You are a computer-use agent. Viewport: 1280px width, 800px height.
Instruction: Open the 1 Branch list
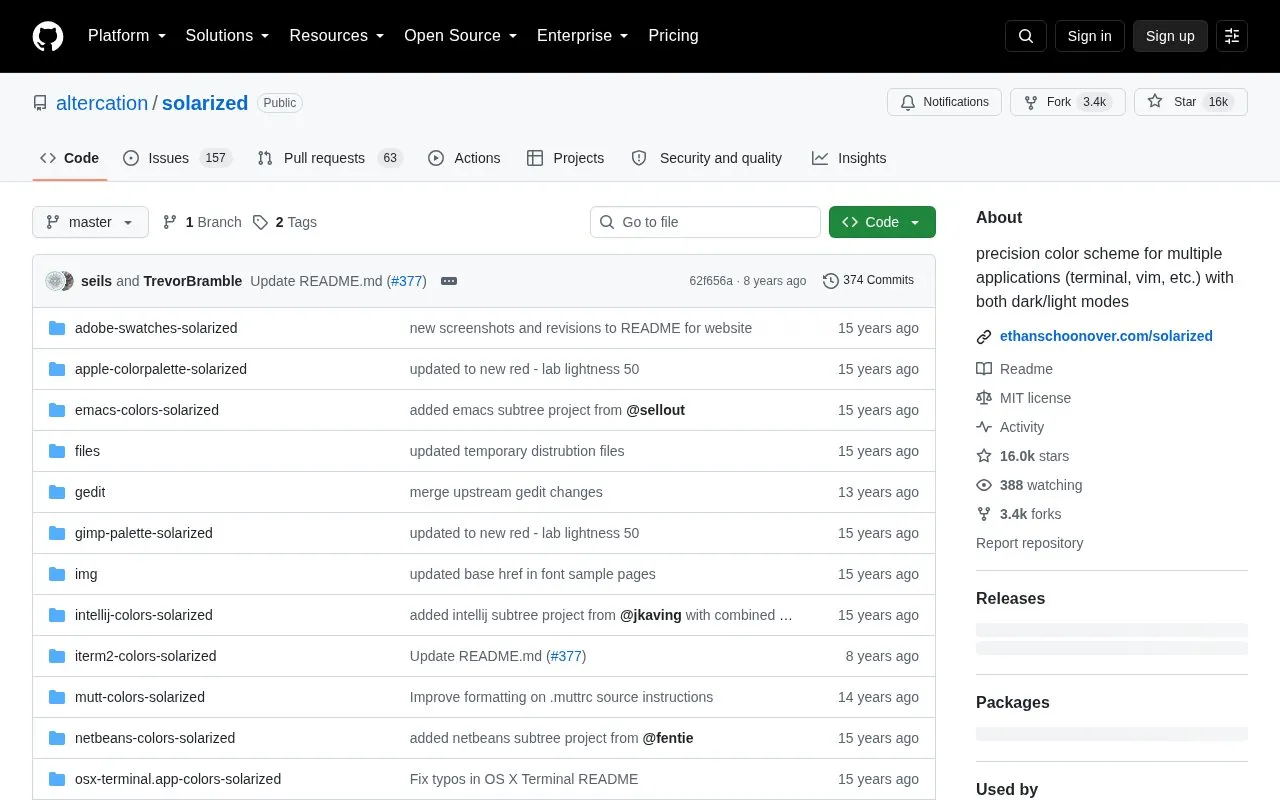point(202,222)
